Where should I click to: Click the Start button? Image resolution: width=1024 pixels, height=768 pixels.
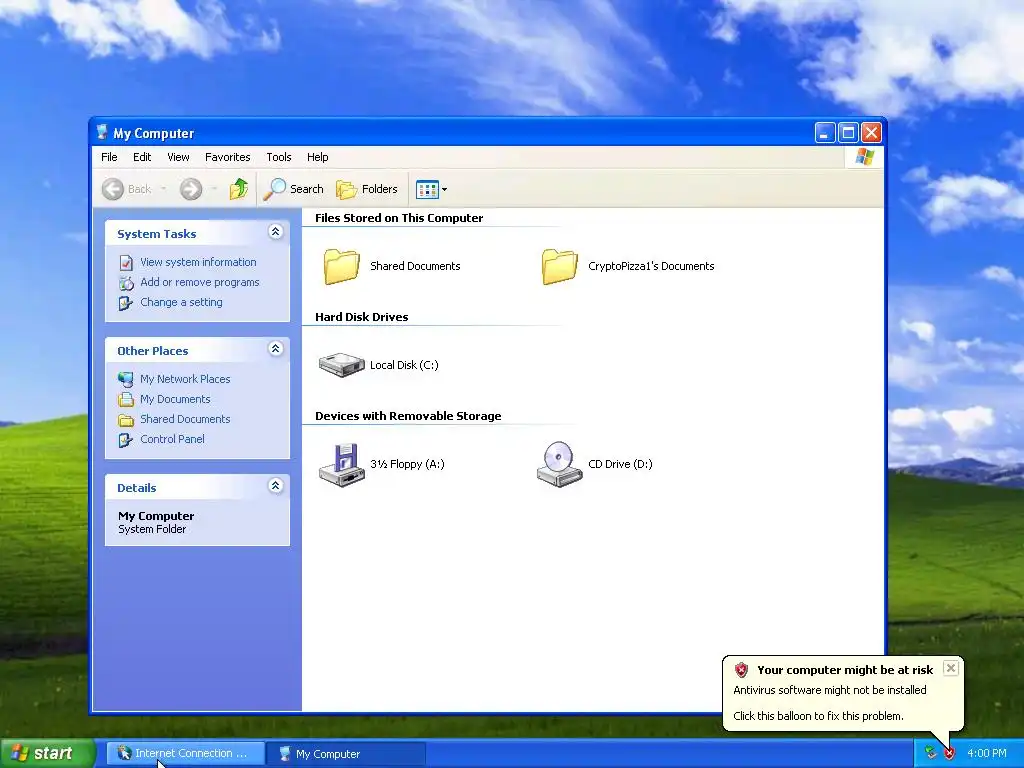[48, 754]
